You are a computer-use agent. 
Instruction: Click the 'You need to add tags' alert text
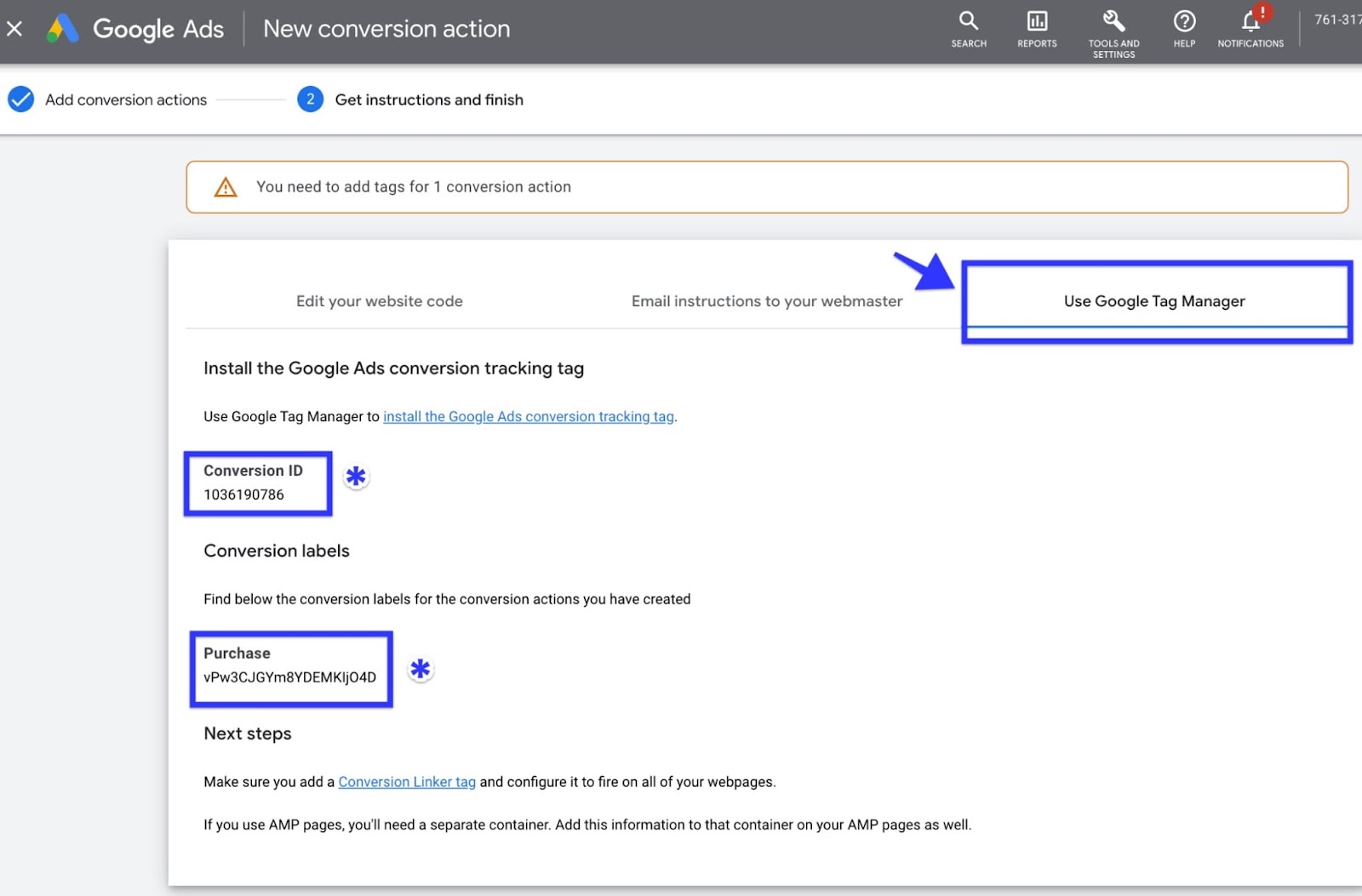(414, 187)
